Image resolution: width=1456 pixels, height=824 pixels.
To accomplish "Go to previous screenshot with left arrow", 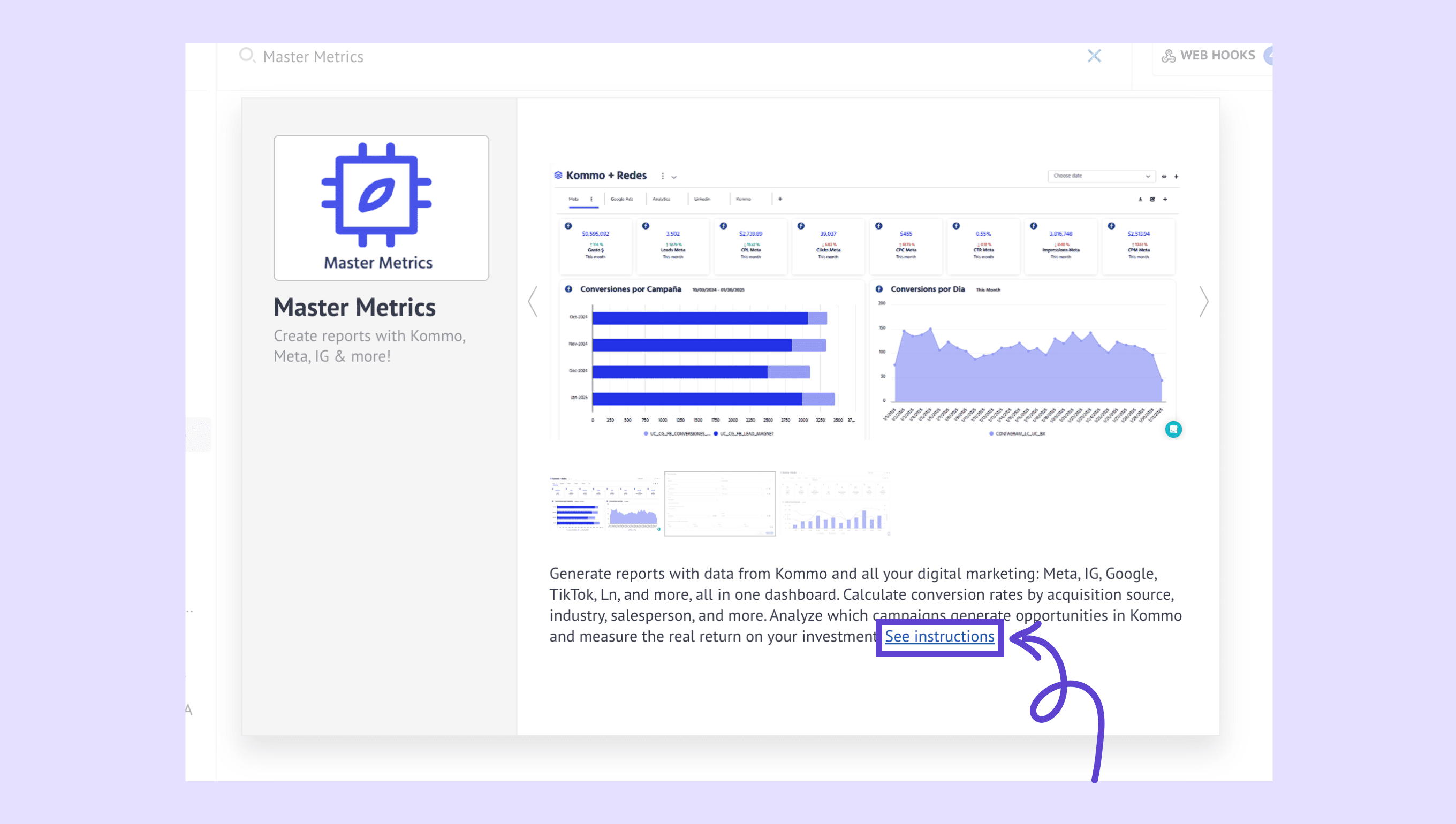I will pyautogui.click(x=533, y=301).
